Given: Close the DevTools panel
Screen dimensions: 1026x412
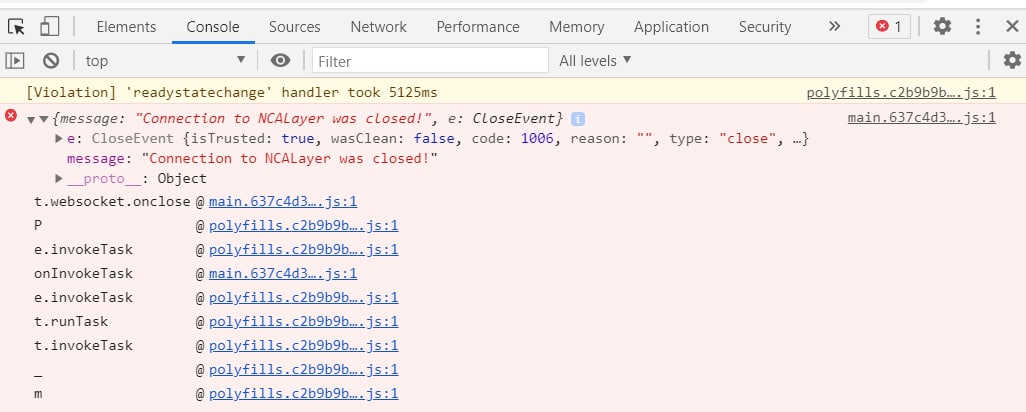Looking at the screenshot, I should (x=1012, y=26).
